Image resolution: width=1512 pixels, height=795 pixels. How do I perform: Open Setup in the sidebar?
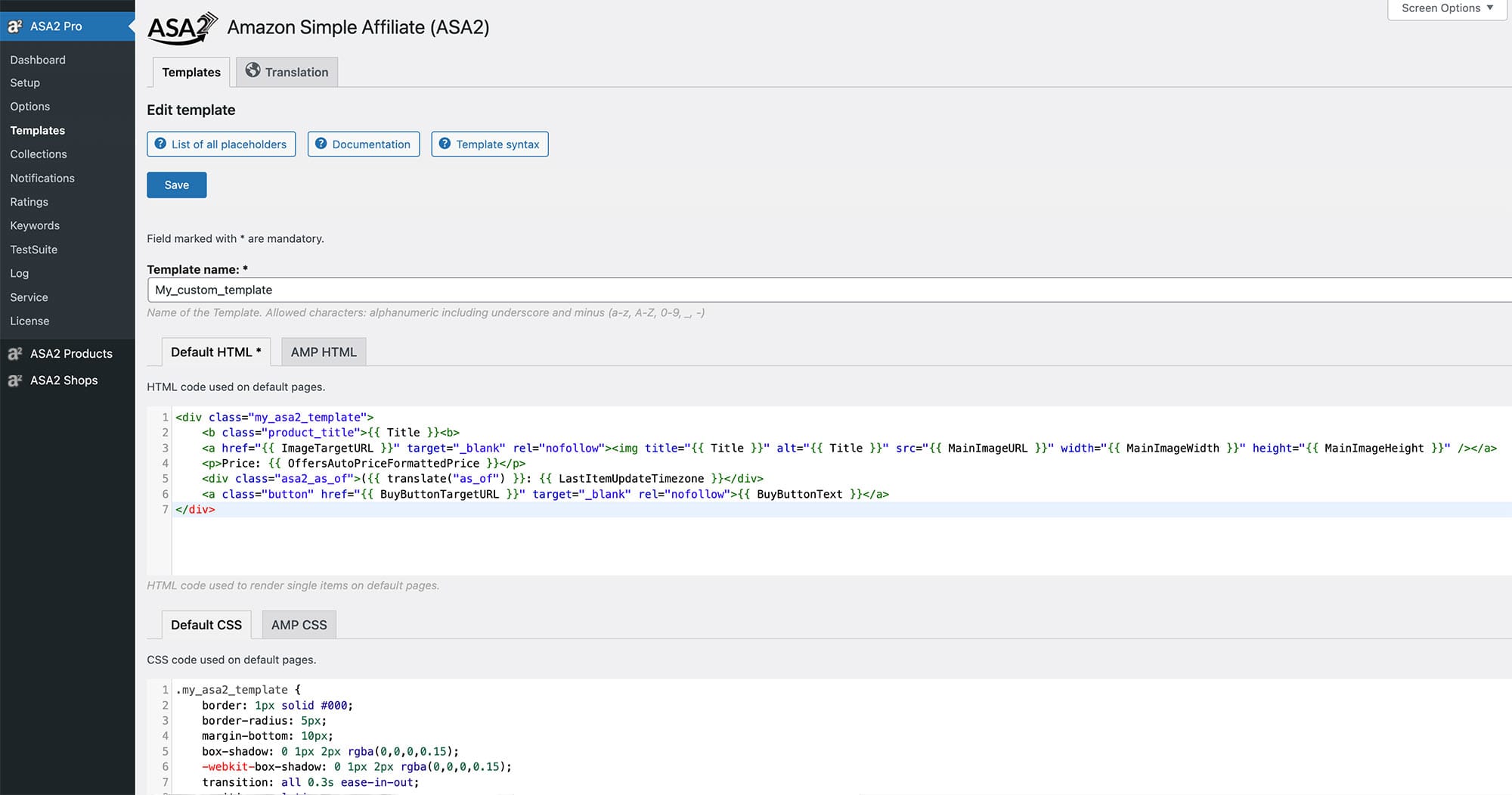25,83
